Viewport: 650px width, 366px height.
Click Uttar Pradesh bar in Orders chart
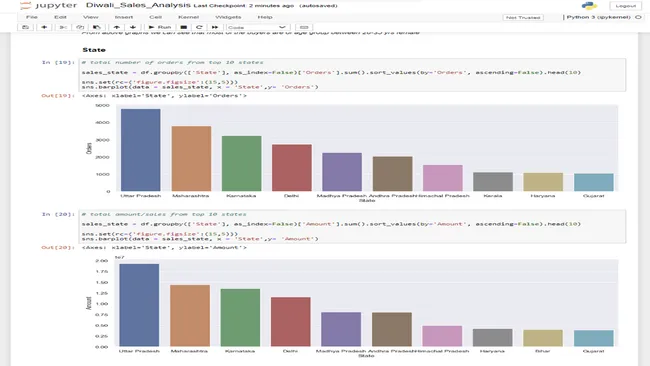[x=141, y=150]
